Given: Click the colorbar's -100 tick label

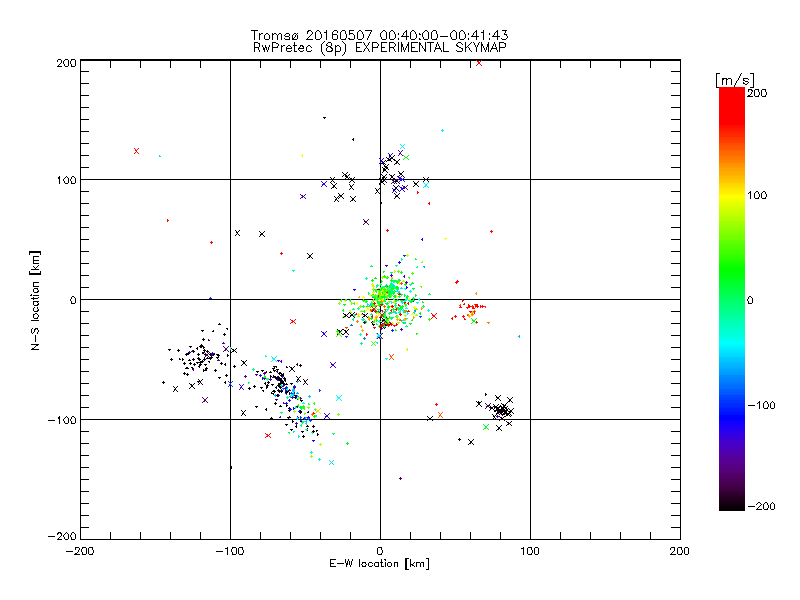Looking at the screenshot, I should 761,405.
